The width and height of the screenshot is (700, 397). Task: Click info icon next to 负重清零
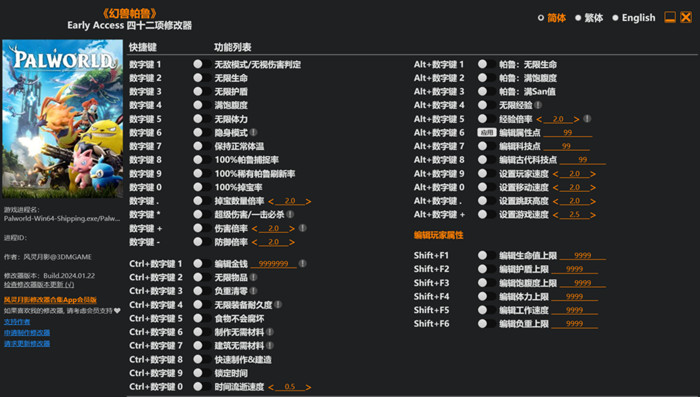pos(253,291)
